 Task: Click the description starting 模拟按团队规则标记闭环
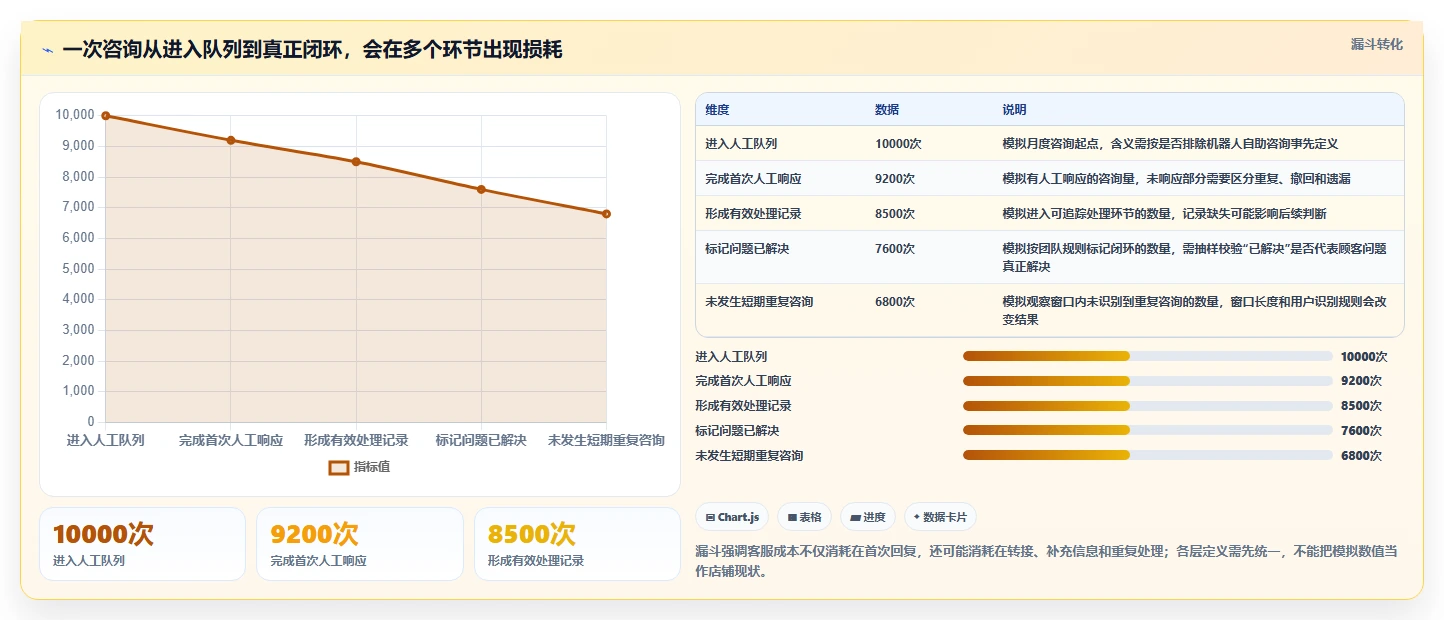coord(1194,258)
